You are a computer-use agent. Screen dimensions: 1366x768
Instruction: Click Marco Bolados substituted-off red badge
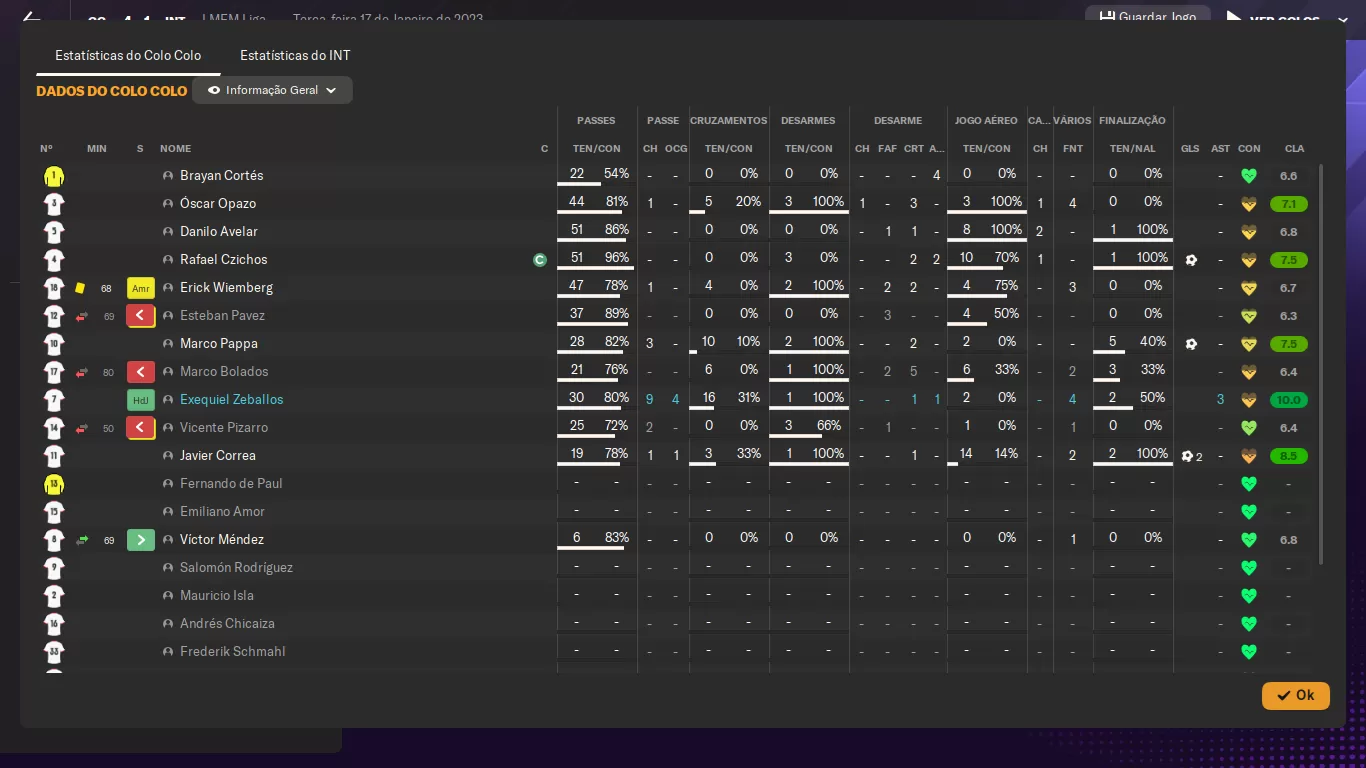[x=141, y=372]
